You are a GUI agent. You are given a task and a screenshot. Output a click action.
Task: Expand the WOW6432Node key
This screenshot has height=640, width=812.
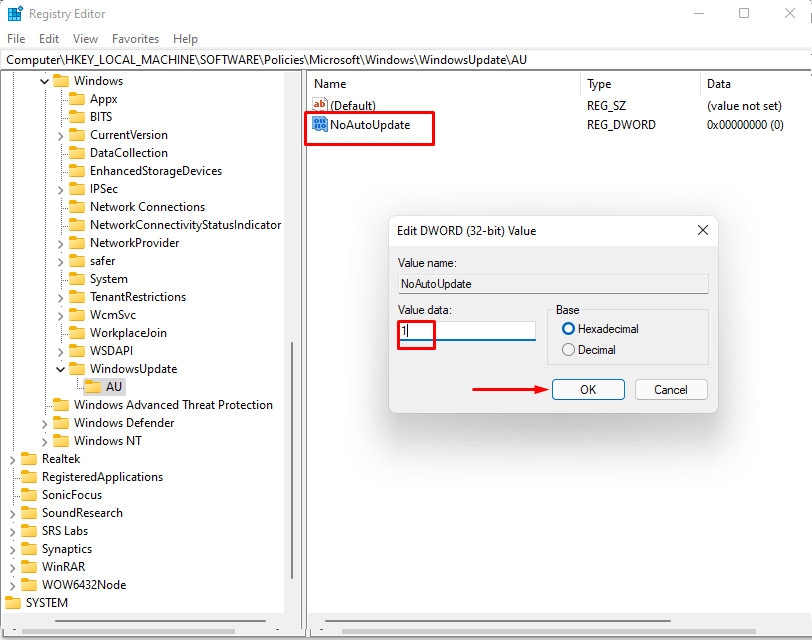coord(12,586)
